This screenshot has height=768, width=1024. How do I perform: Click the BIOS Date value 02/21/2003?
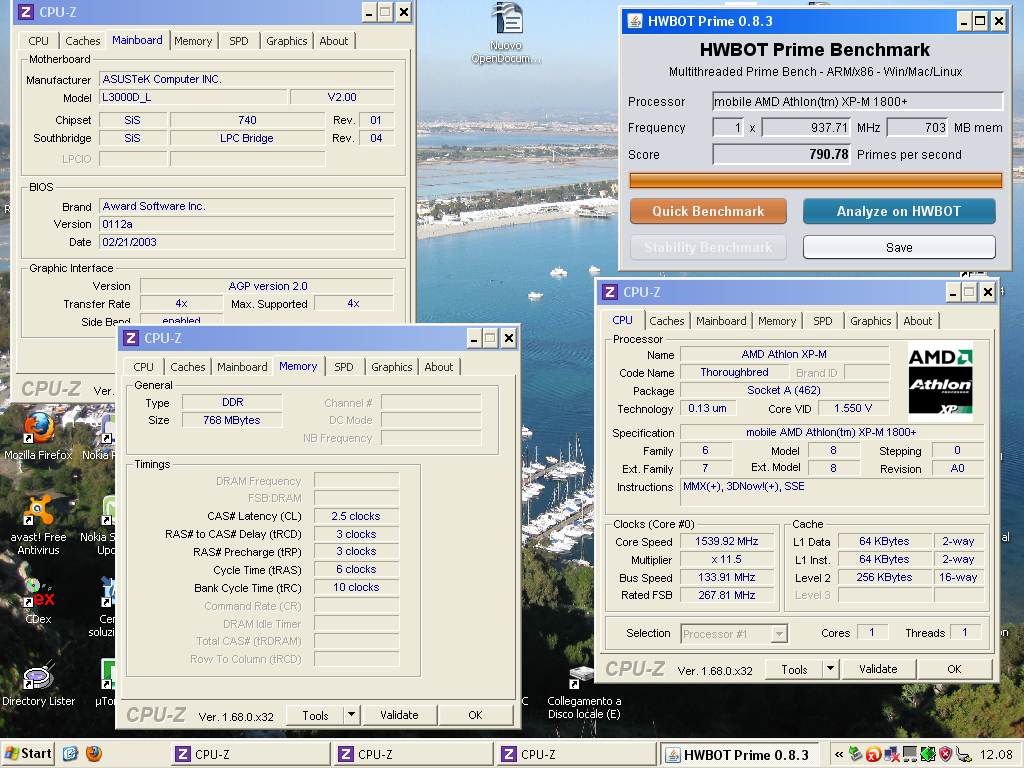tap(247, 242)
